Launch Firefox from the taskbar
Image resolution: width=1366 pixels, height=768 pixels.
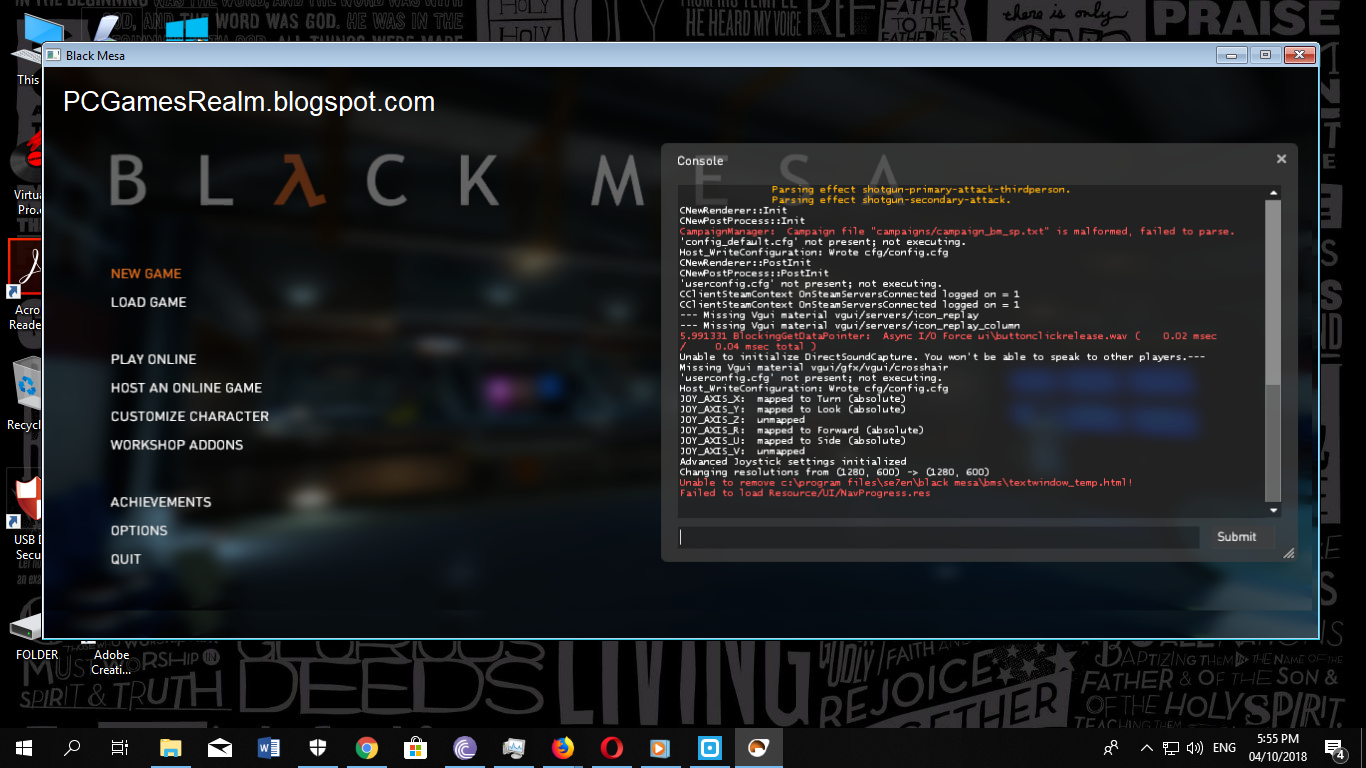(563, 747)
